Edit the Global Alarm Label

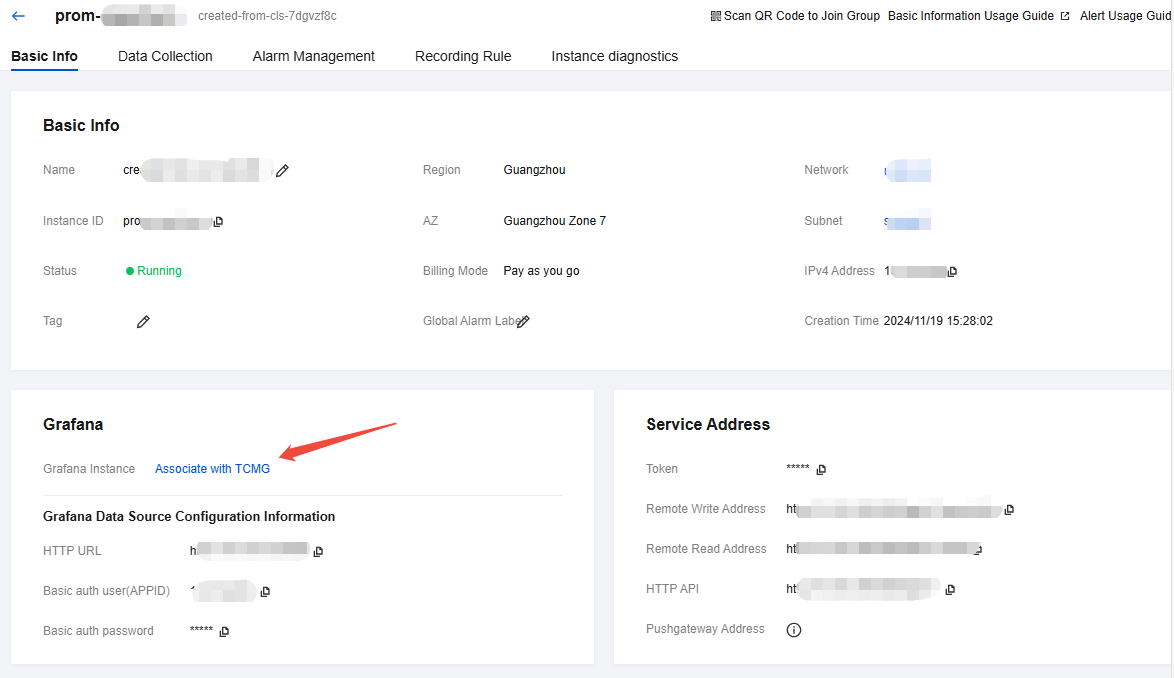[523, 322]
